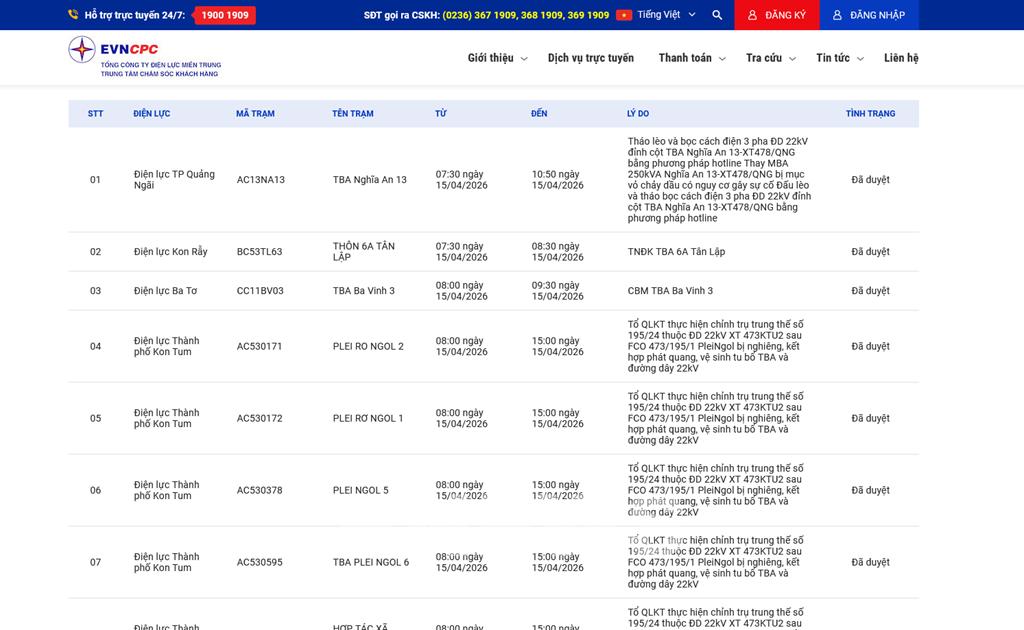
Task: Go to the Liên hệ page
Action: (x=901, y=58)
